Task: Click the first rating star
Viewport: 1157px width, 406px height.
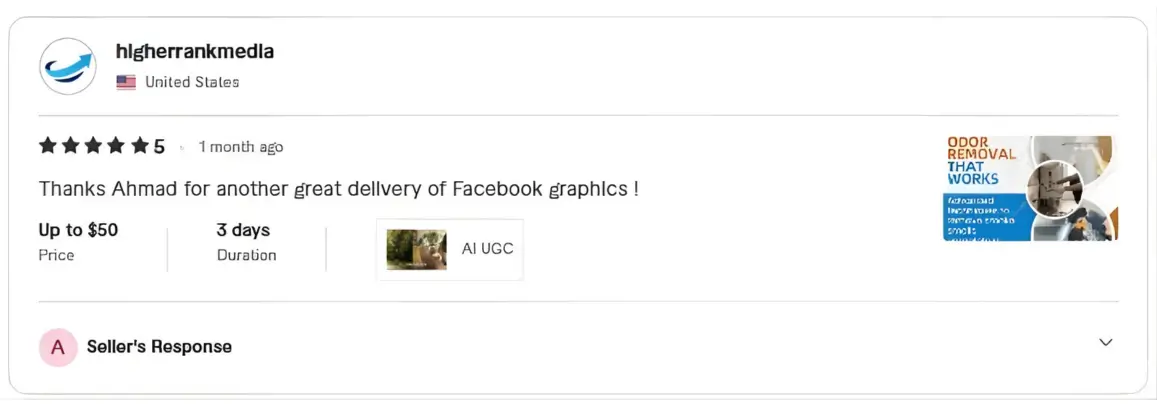Action: pyautogui.click(x=48, y=147)
